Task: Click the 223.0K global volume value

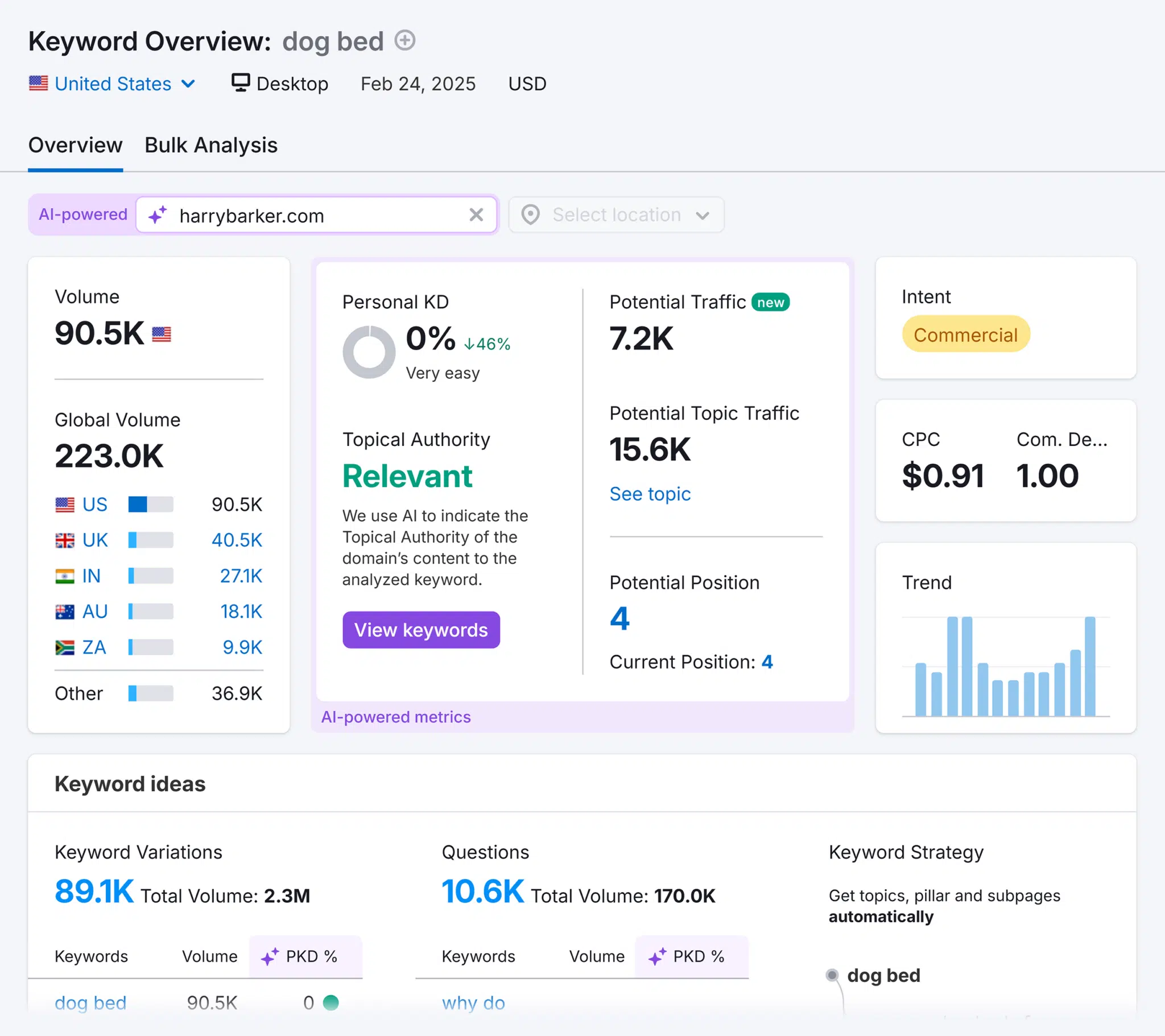Action: click(x=109, y=456)
